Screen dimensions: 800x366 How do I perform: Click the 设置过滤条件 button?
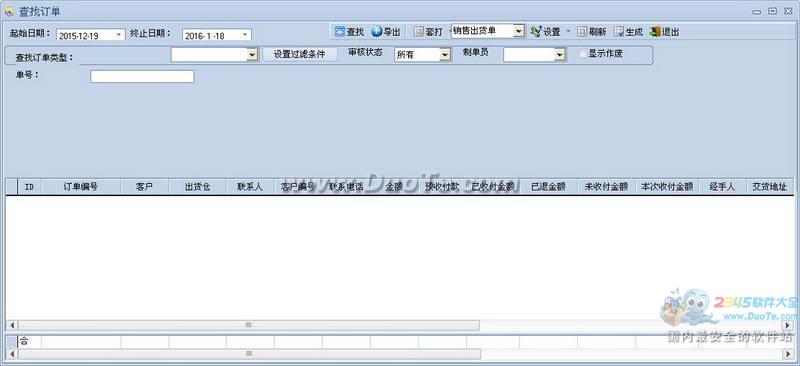point(299,54)
